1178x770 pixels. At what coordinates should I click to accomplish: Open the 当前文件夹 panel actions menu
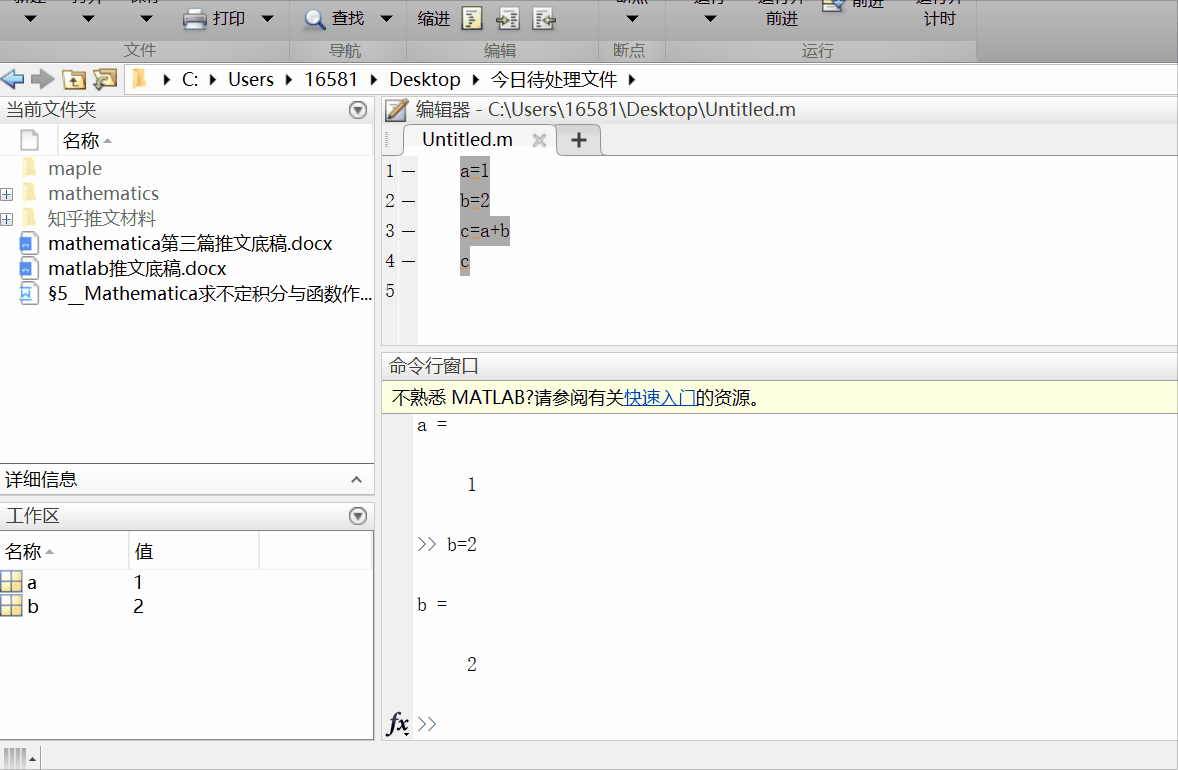pyautogui.click(x=357, y=109)
